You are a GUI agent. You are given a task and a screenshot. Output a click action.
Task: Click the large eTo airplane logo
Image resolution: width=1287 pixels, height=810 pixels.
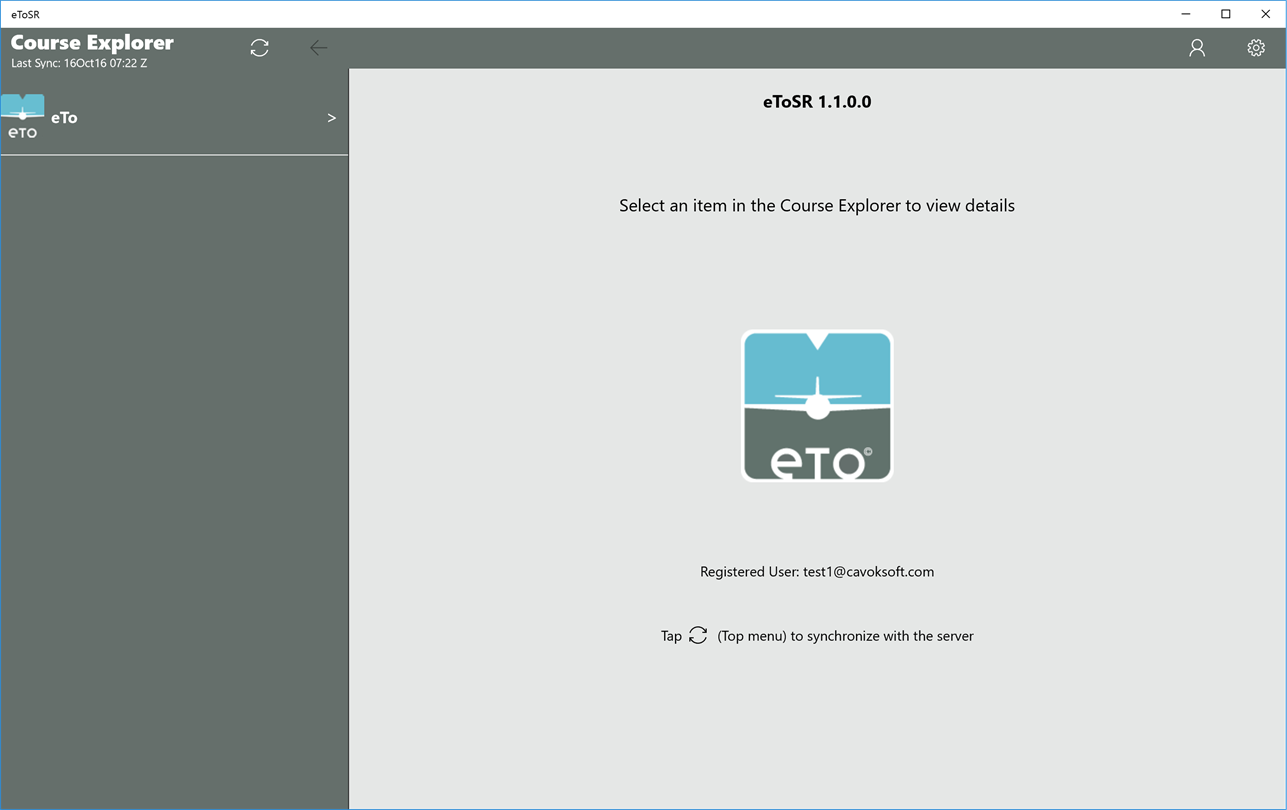pos(817,406)
